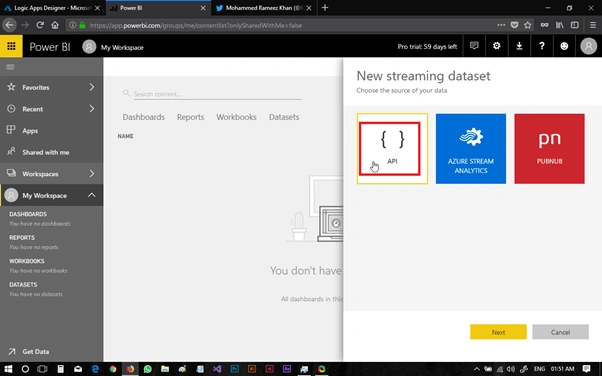Open DATASETS under My Workspace
The height and width of the screenshot is (376, 602).
coord(23,284)
